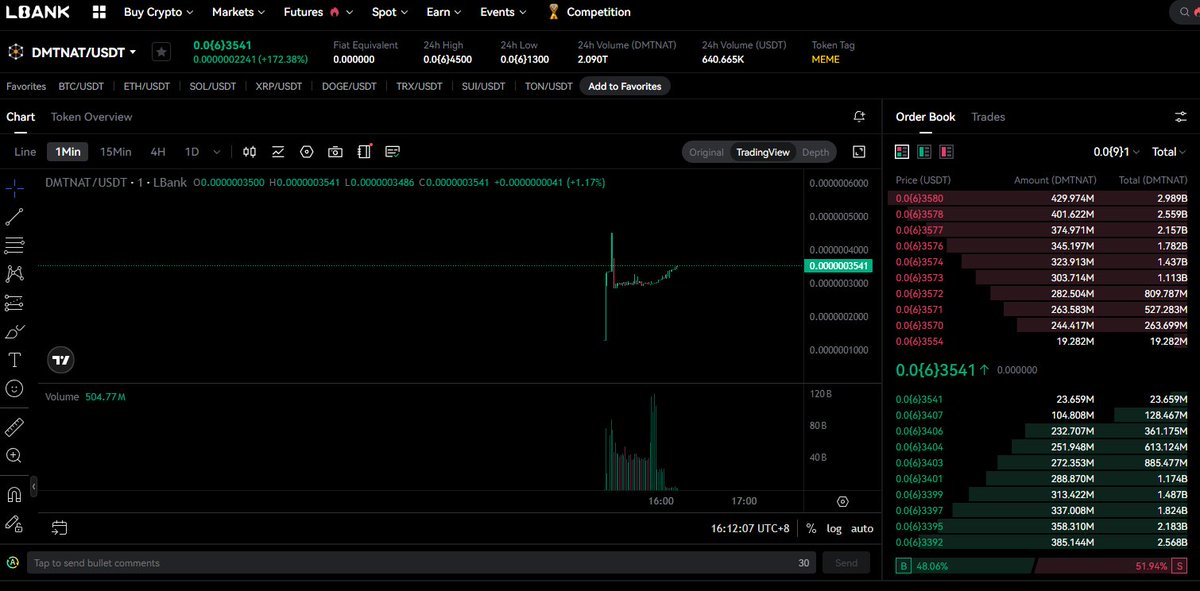Toggle percent scale on chart

[x=811, y=528]
